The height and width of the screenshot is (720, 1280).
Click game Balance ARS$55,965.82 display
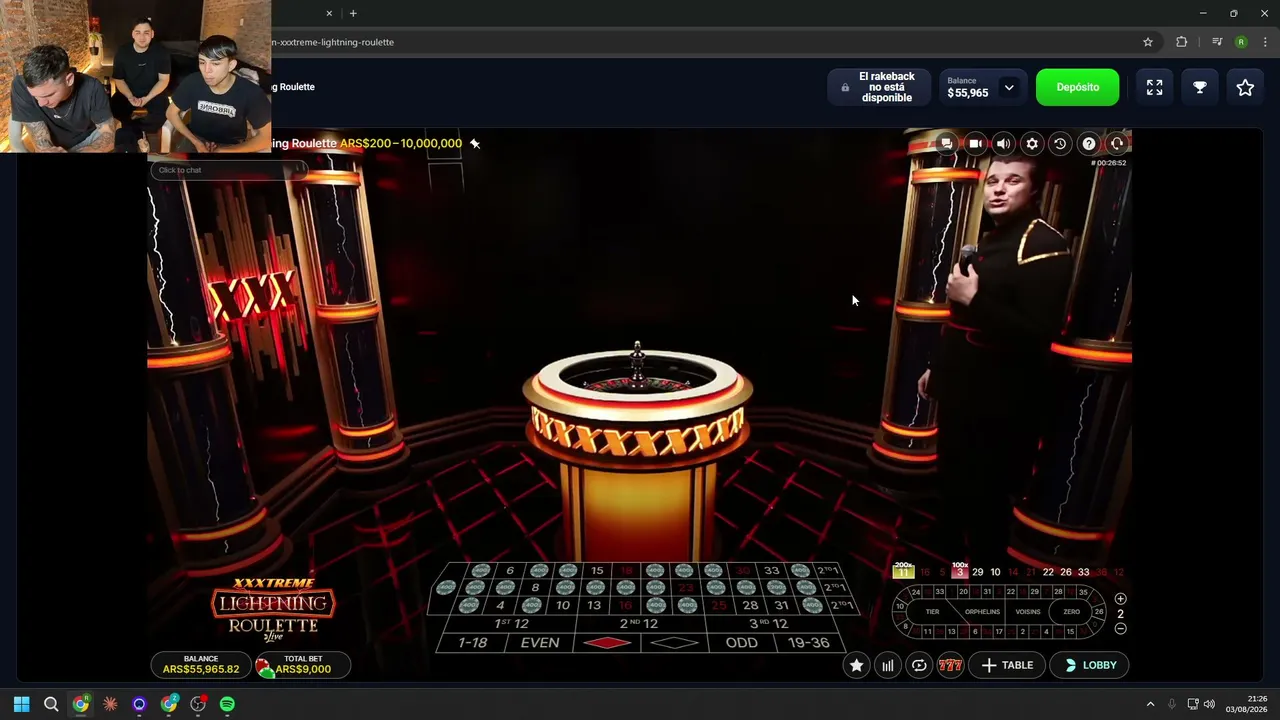(201, 665)
